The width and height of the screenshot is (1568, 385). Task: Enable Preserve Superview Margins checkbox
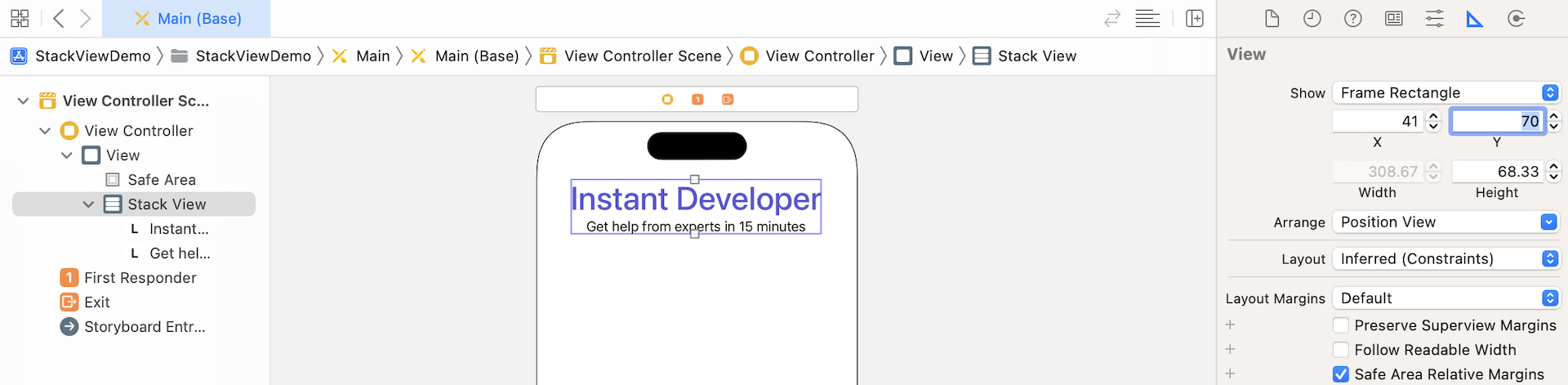pyautogui.click(x=1341, y=325)
